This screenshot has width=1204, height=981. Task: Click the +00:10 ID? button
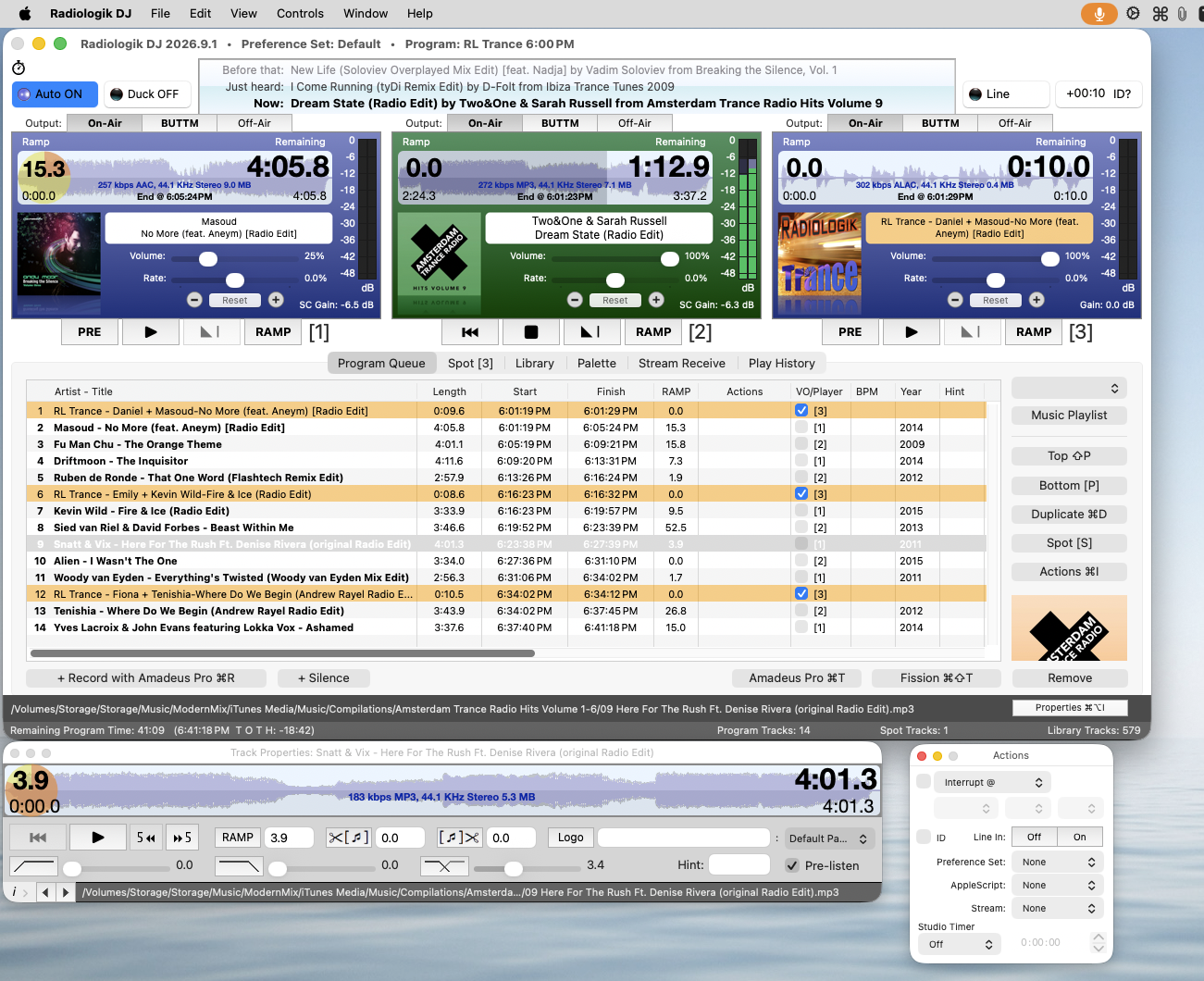point(1098,94)
